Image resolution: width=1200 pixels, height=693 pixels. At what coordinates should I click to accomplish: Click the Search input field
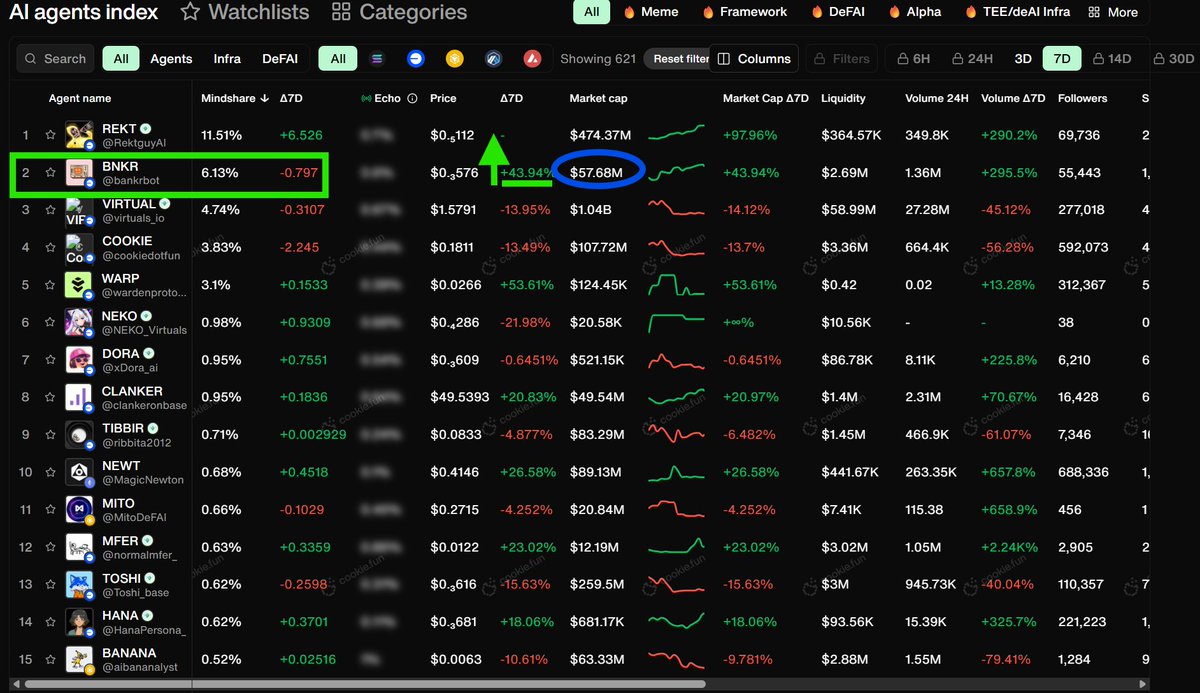click(56, 58)
